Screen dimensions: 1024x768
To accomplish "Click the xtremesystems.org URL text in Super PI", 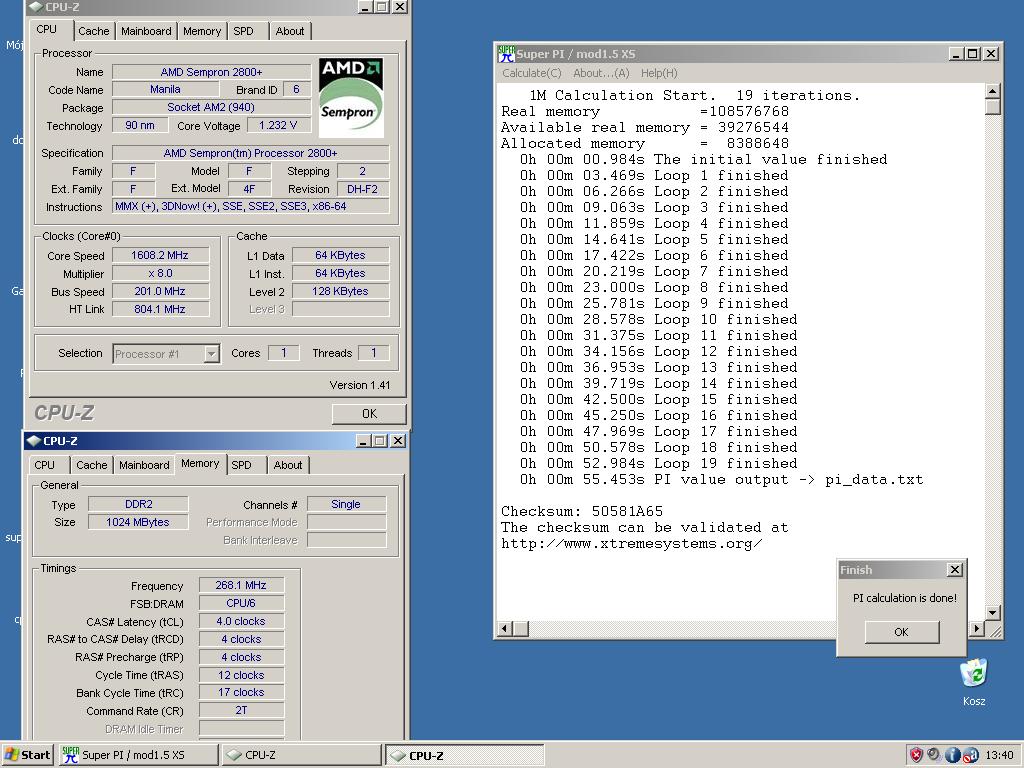I will 632,543.
